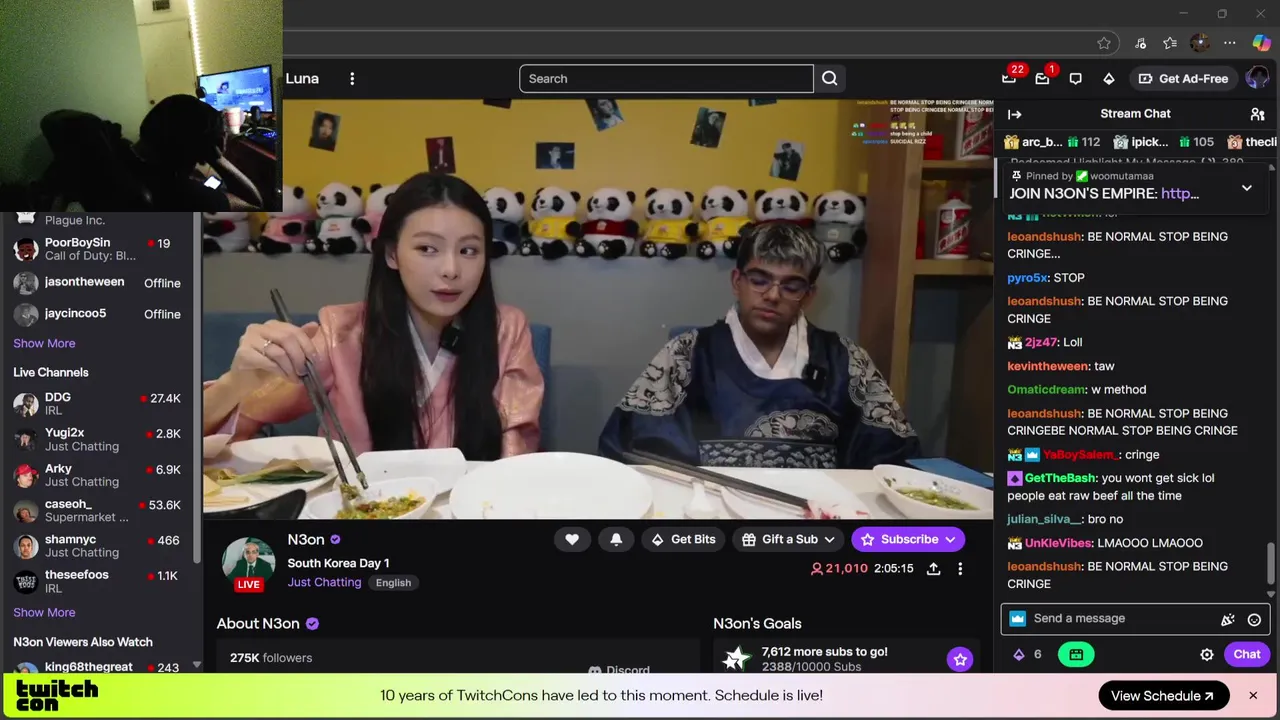Click the GetTheBash username in chat

click(1061, 478)
